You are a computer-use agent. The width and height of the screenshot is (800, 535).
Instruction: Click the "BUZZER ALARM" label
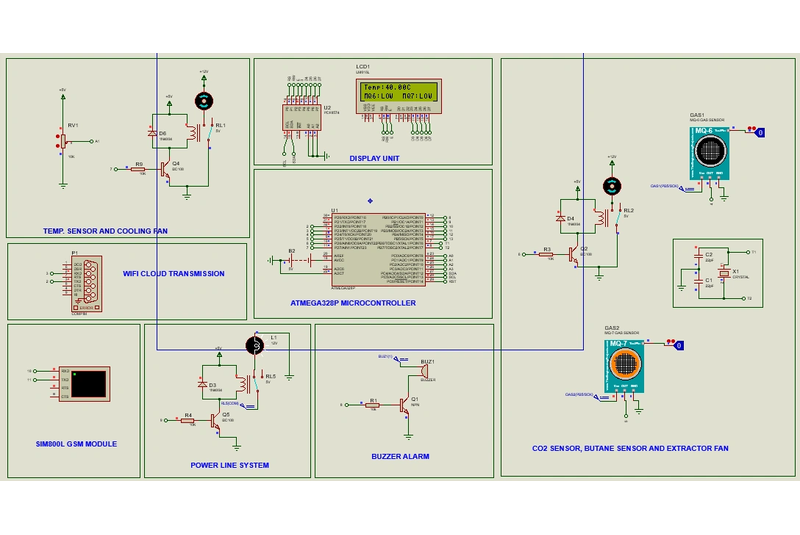(400, 456)
